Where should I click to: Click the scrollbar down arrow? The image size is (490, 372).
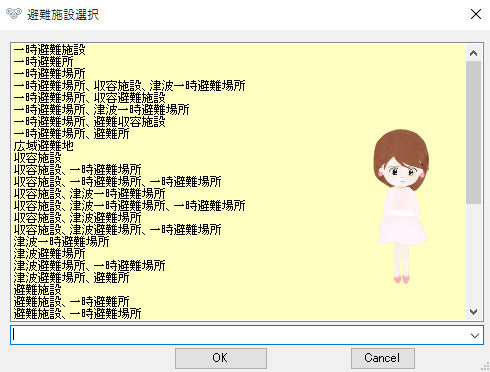(473, 312)
